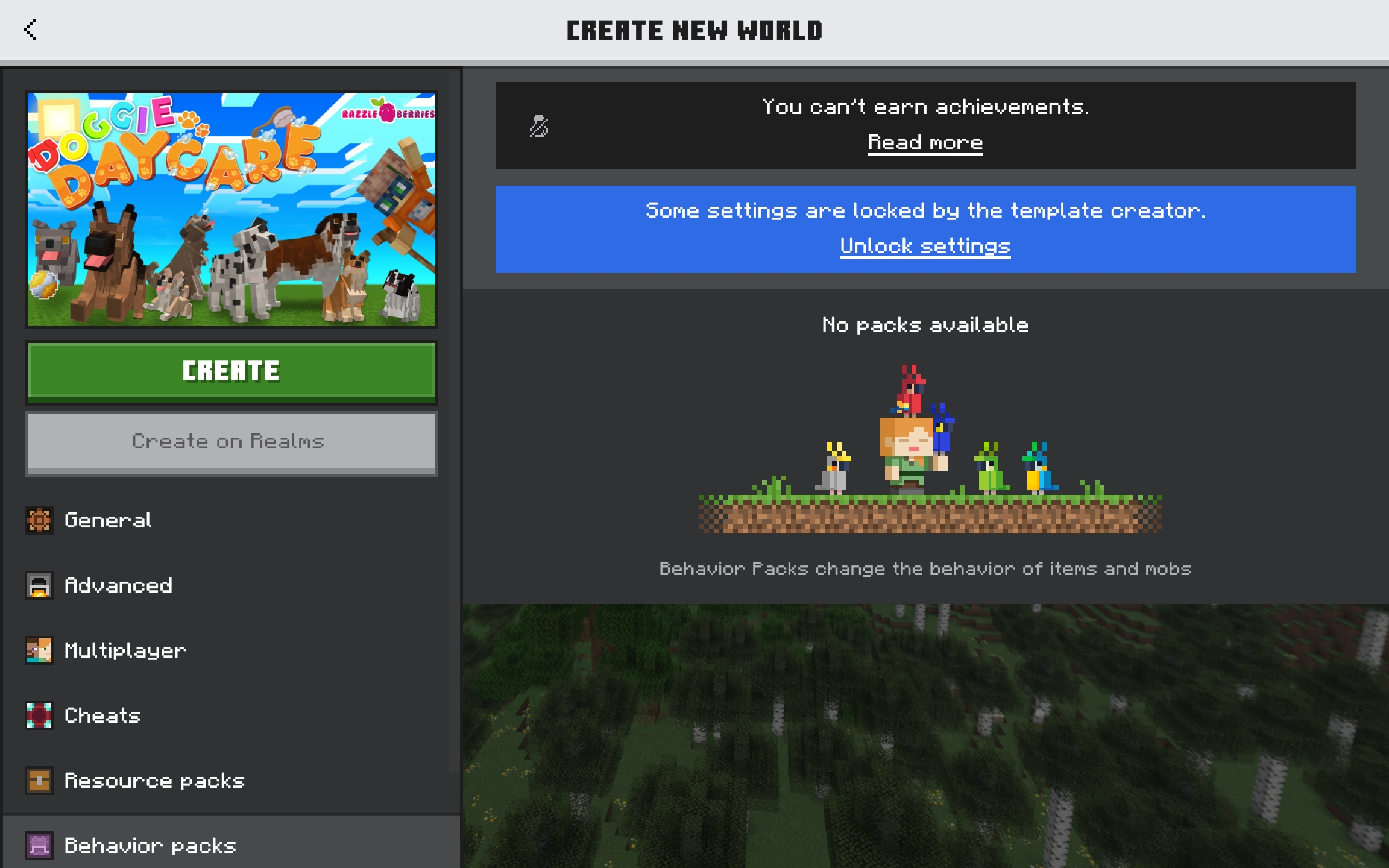Click the green CREATE button
The height and width of the screenshot is (868, 1389).
231,371
